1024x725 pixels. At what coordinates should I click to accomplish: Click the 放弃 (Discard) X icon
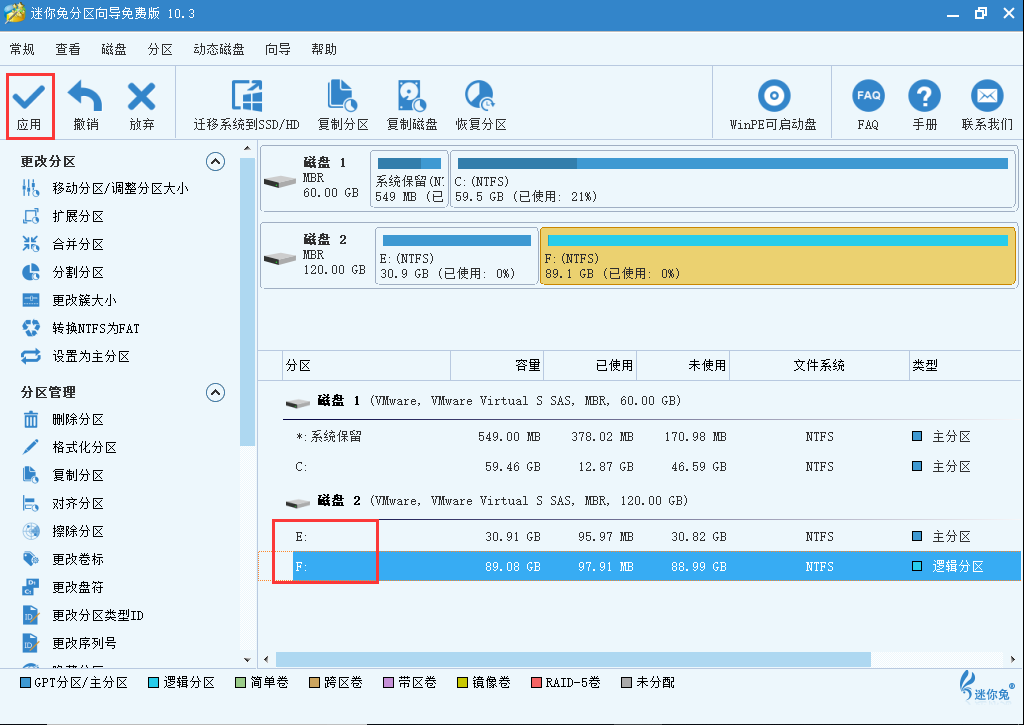[141, 97]
